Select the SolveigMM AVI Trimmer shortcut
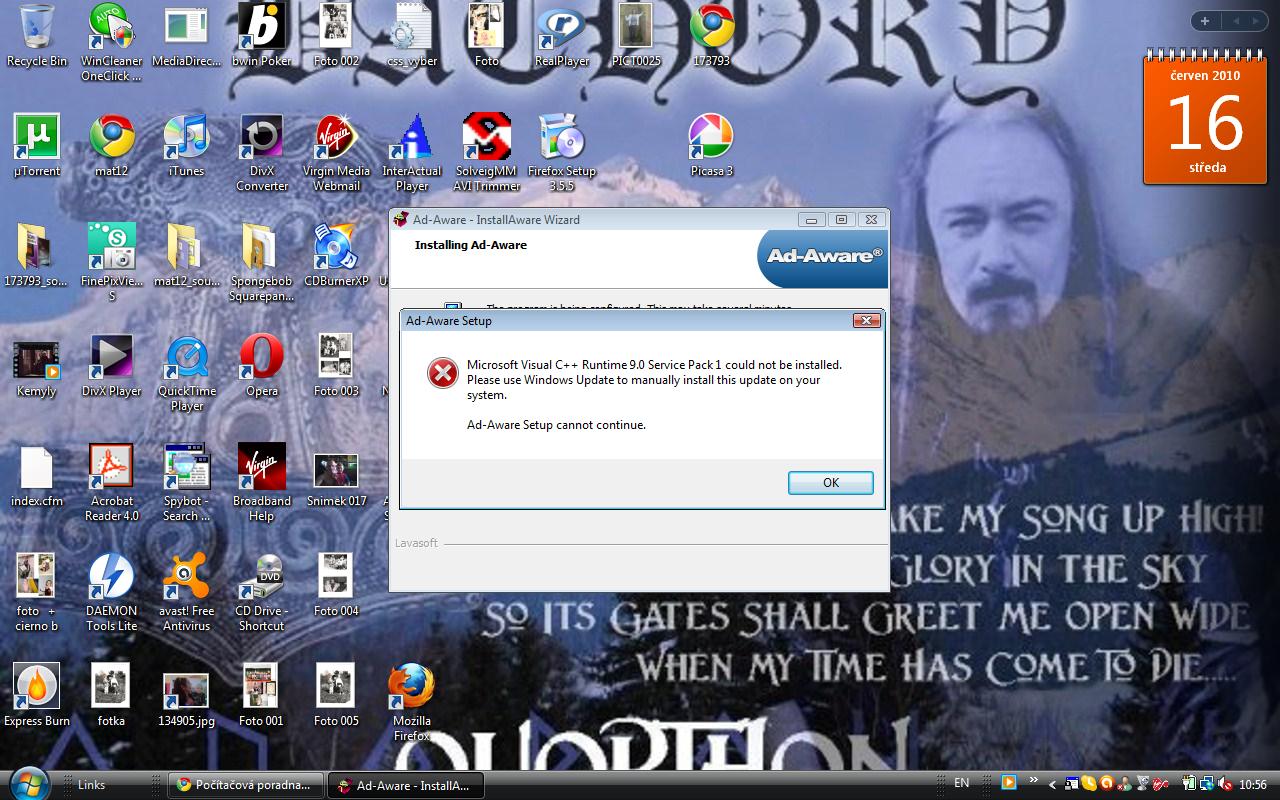The width and height of the screenshot is (1280, 800). coord(487,153)
